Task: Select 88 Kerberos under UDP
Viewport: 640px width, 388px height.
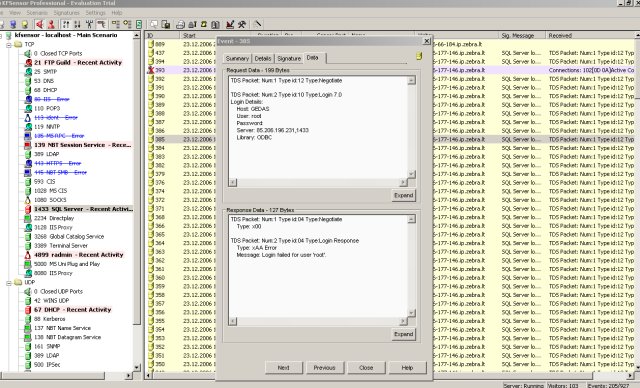Action: (49, 319)
